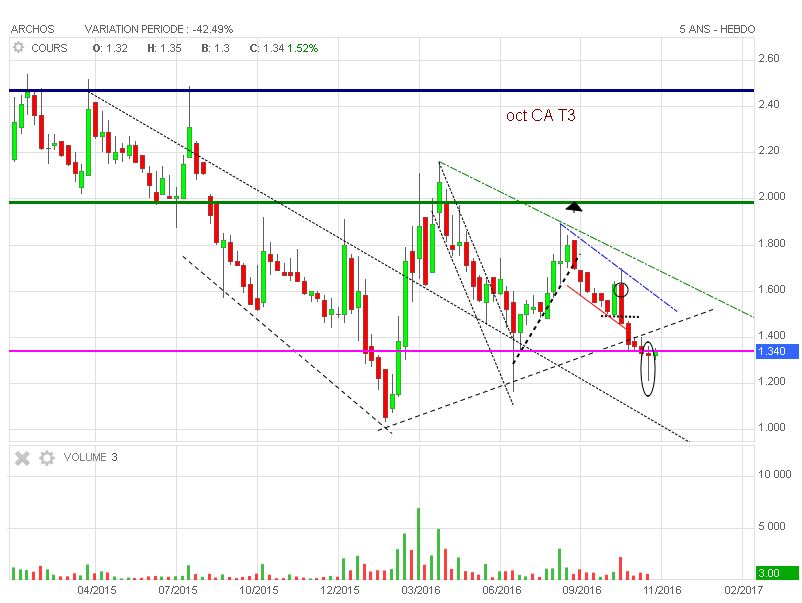Click the green 3.00 volume value tag
This screenshot has height=603, width=802.
pos(776,573)
